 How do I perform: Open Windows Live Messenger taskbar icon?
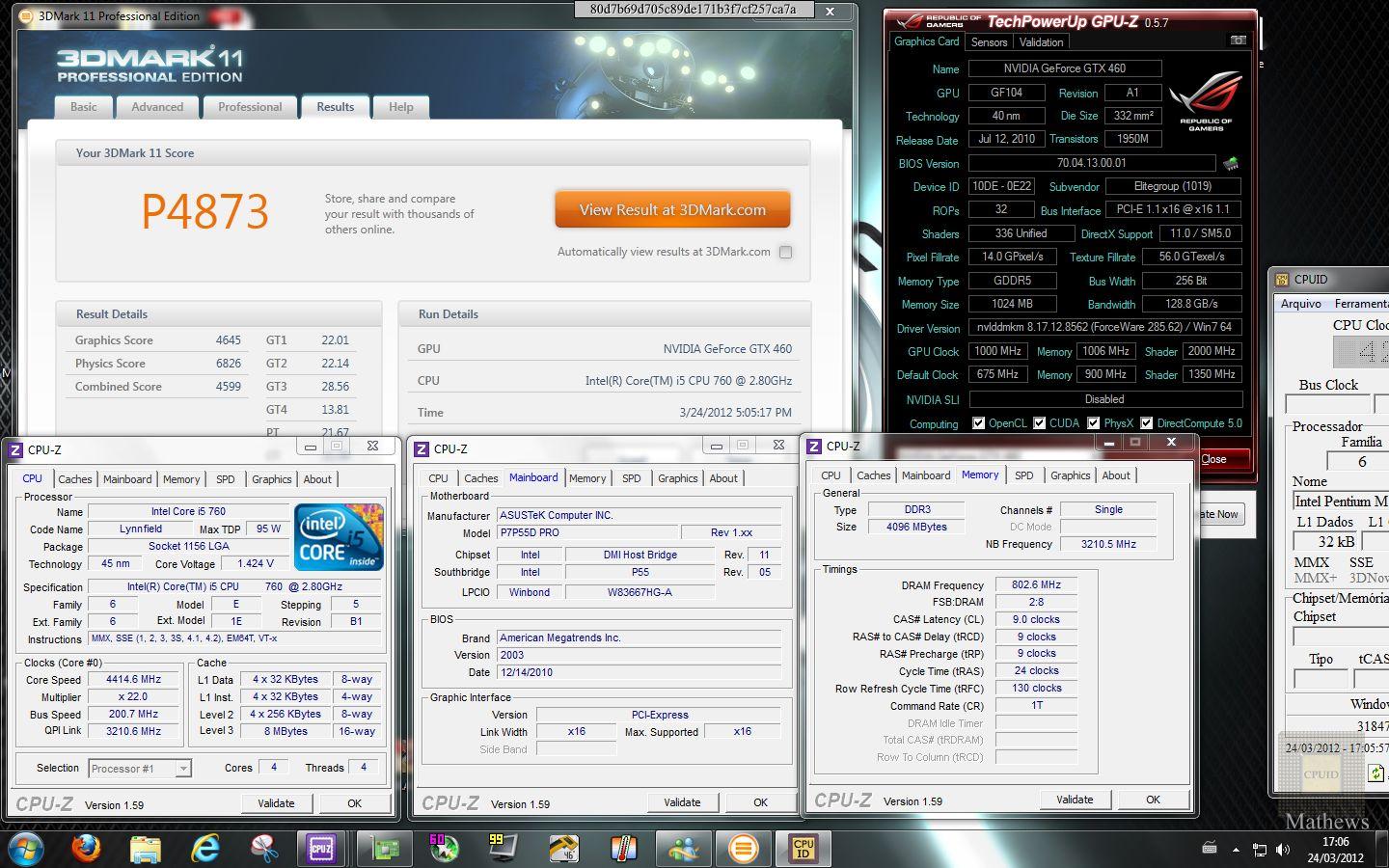point(684,849)
